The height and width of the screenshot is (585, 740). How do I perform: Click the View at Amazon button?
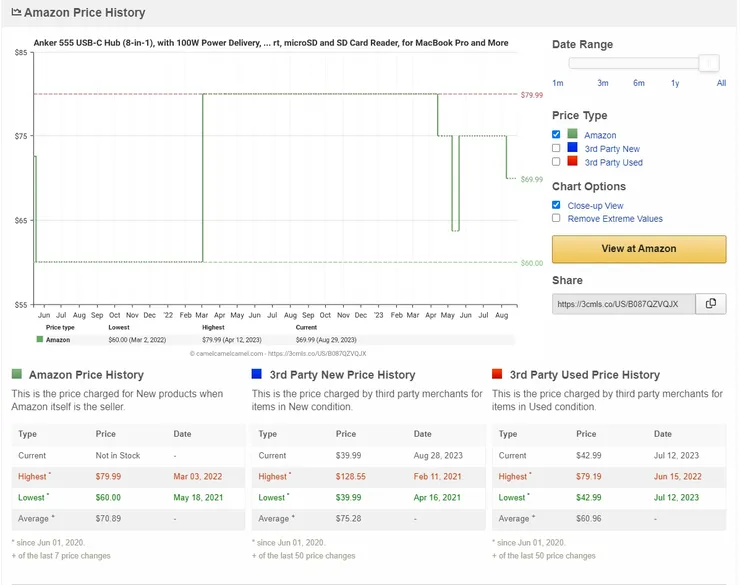639,249
